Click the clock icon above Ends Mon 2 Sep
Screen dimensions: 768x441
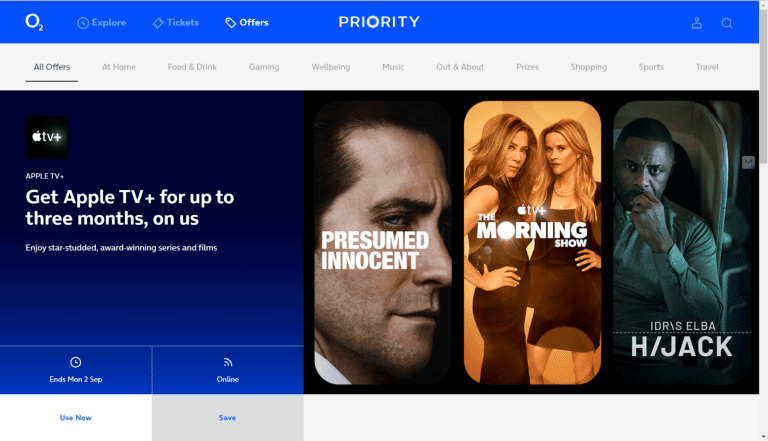pos(75,362)
